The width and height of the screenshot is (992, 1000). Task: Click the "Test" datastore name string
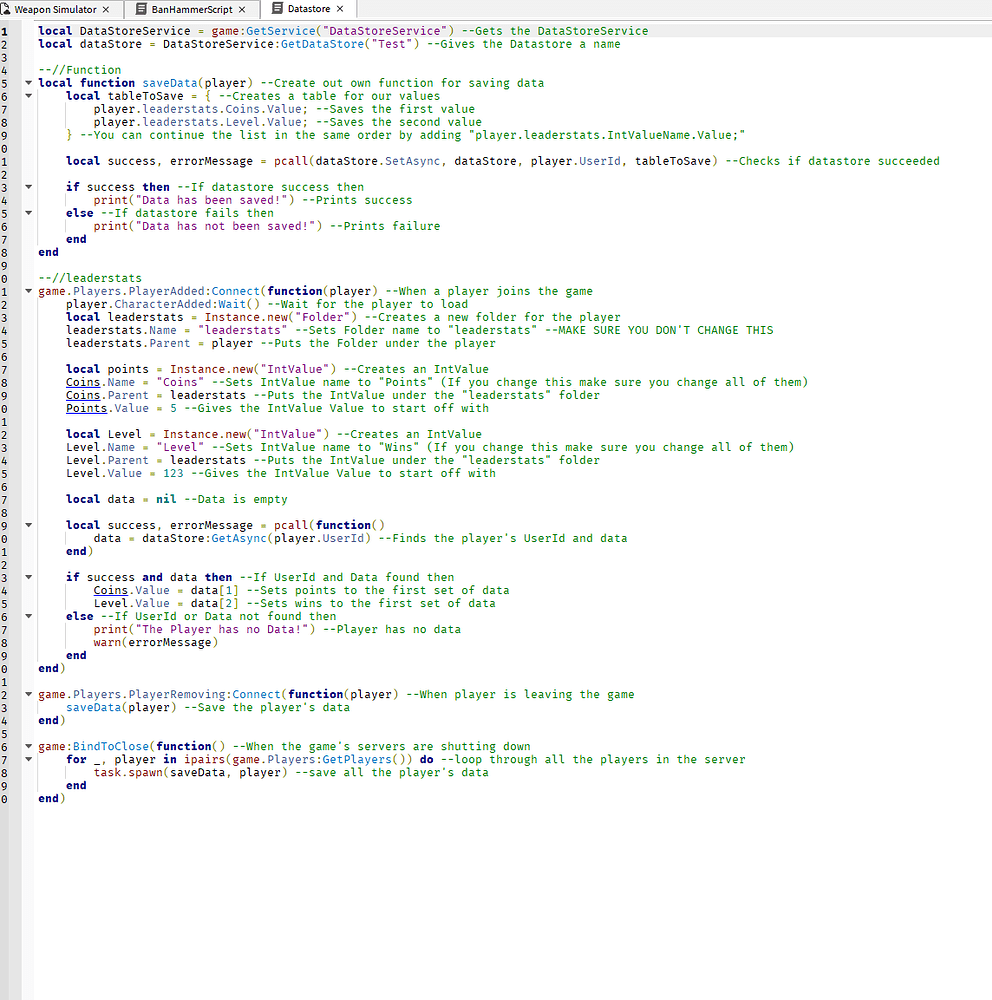coord(392,44)
